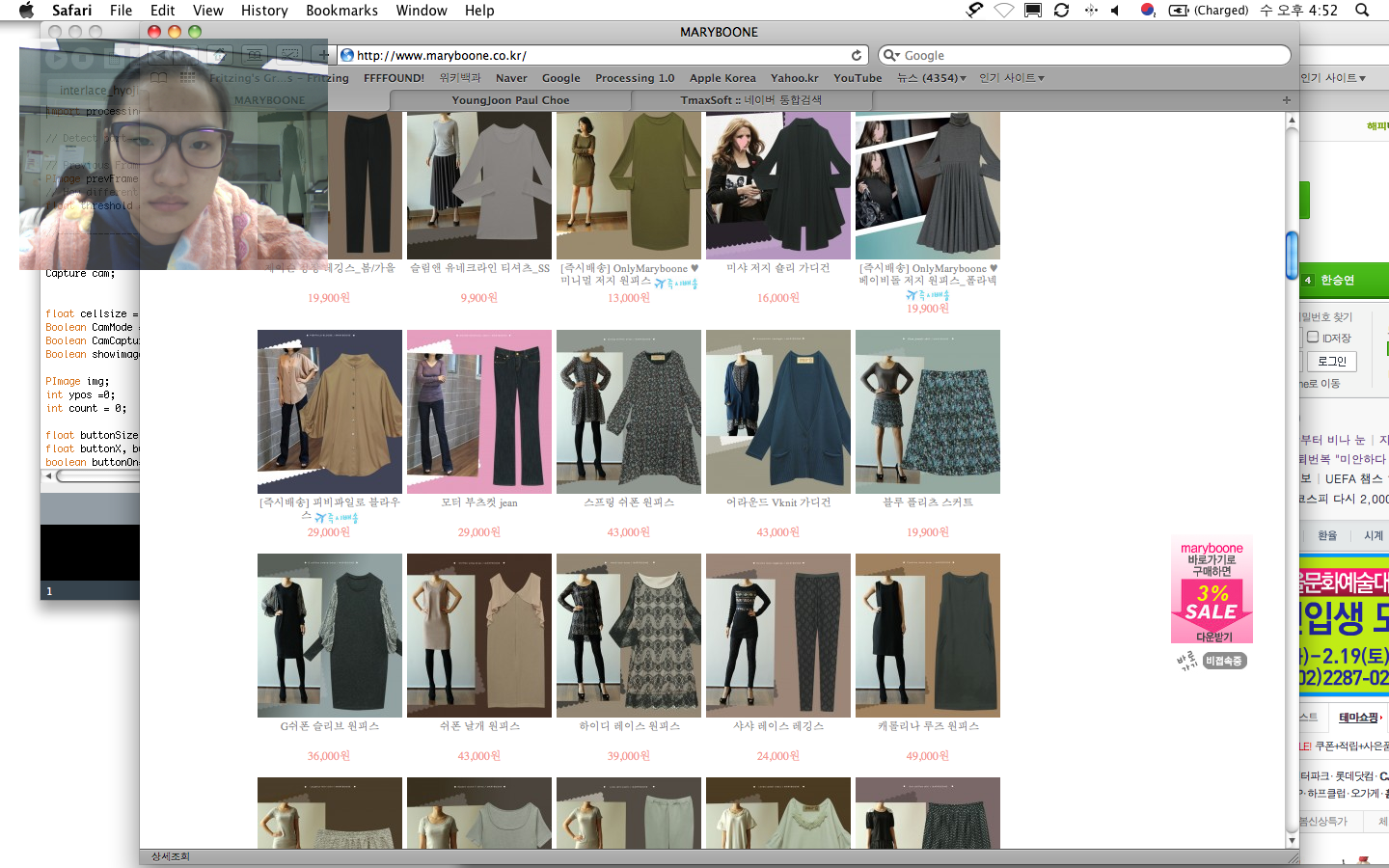1389x868 pixels.
Task: Switch to the YoungJoon Paul Choe tab
Action: click(x=510, y=100)
